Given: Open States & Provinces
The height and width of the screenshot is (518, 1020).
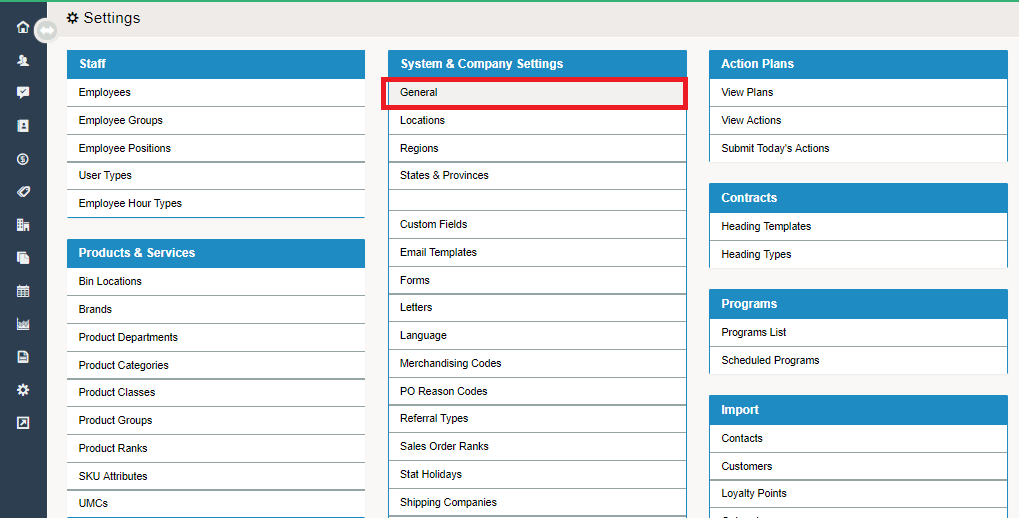Looking at the screenshot, I should [537, 176].
